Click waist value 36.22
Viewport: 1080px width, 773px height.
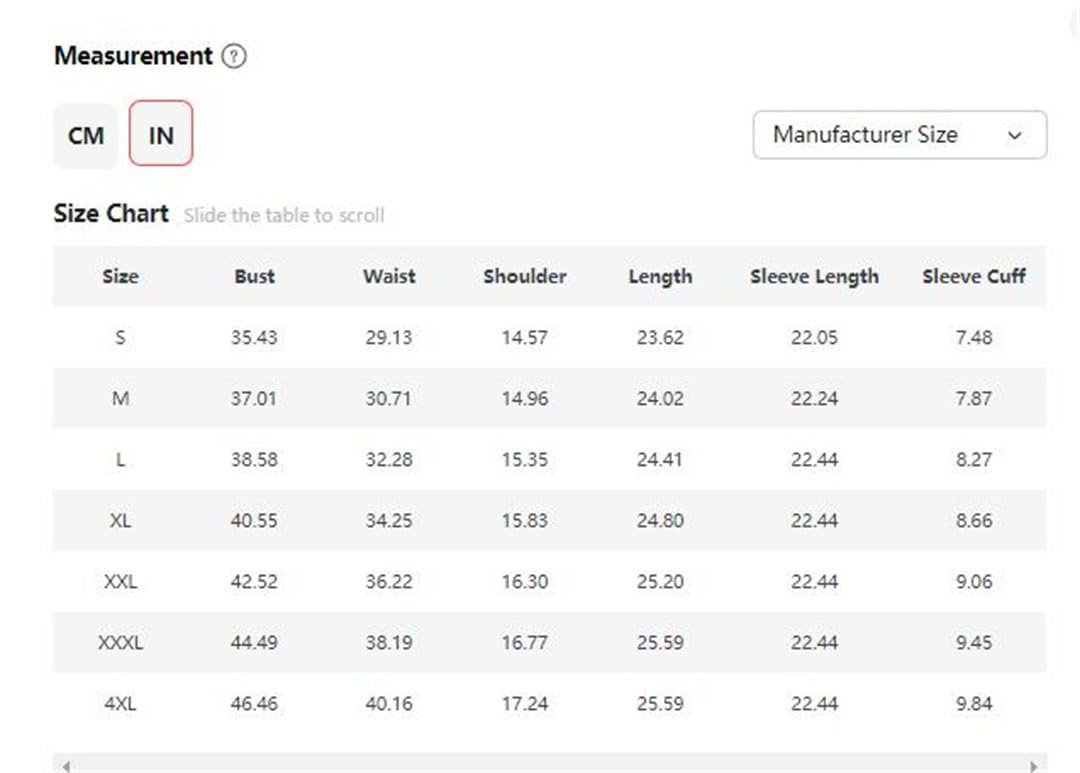tap(389, 581)
